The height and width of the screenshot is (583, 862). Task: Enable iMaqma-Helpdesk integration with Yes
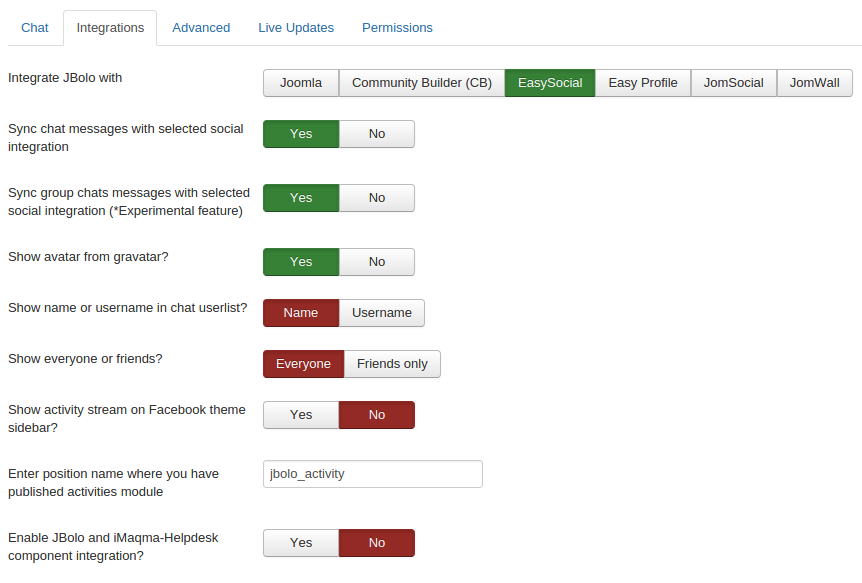[301, 543]
